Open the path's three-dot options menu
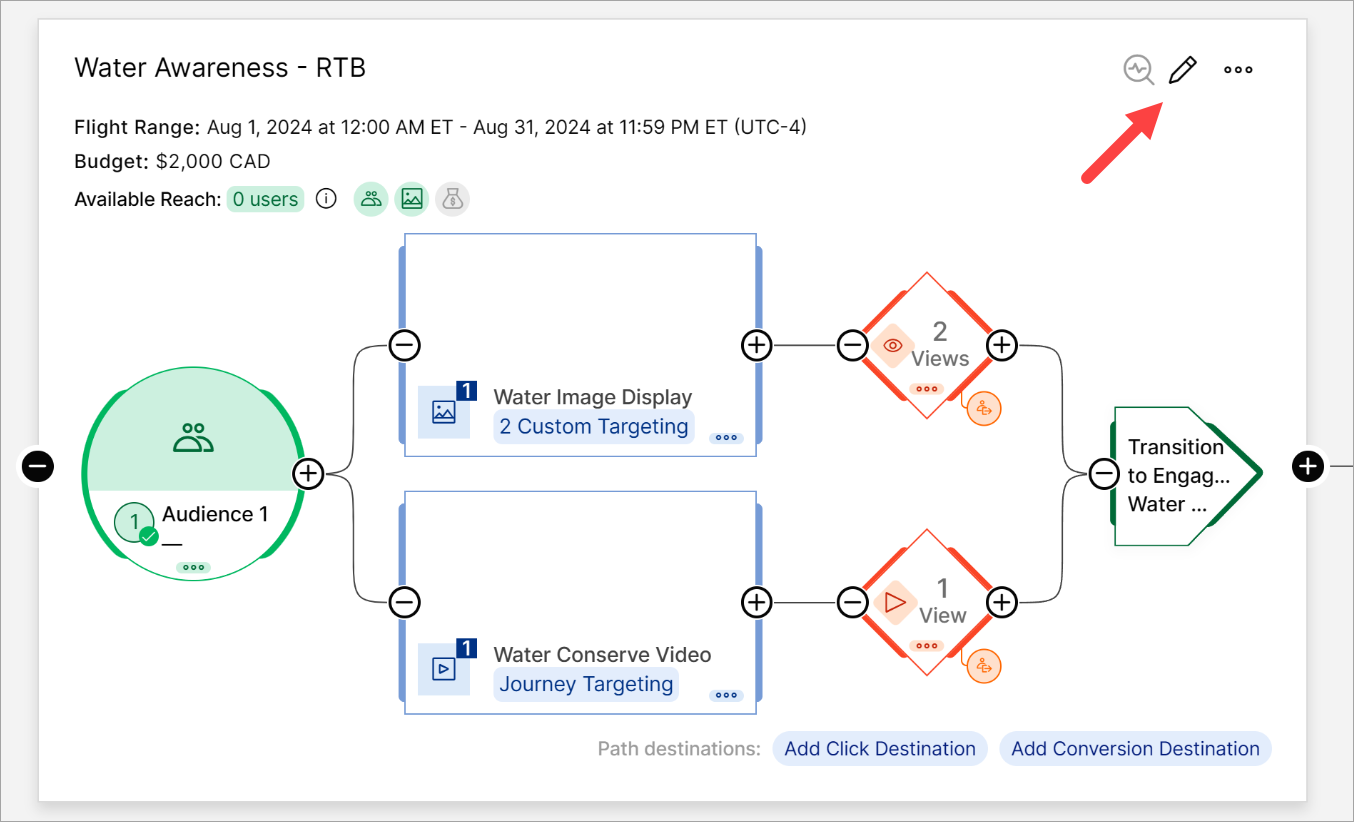1354x822 pixels. pyautogui.click(x=1238, y=70)
